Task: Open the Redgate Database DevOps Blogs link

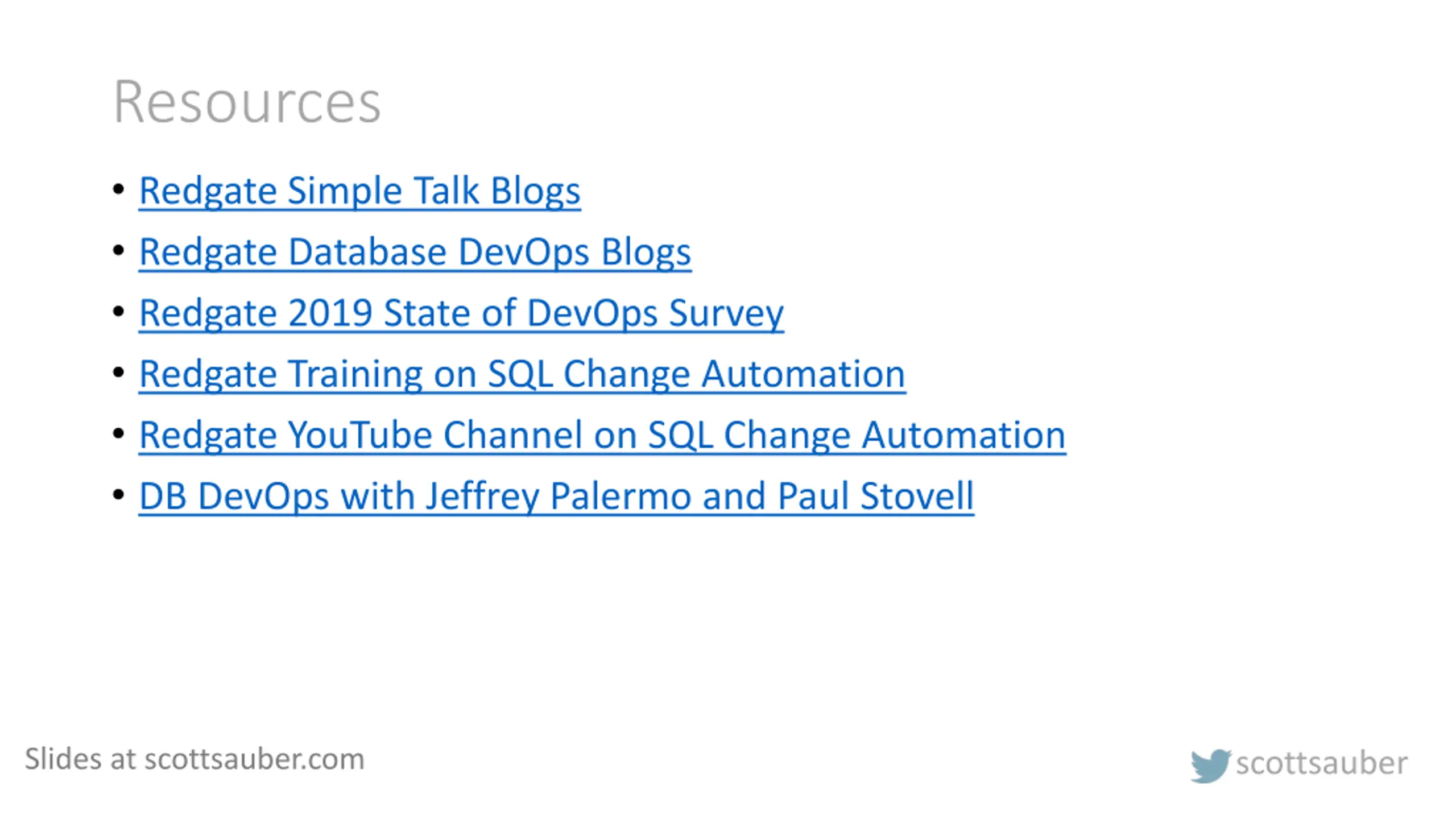Action: (x=415, y=252)
